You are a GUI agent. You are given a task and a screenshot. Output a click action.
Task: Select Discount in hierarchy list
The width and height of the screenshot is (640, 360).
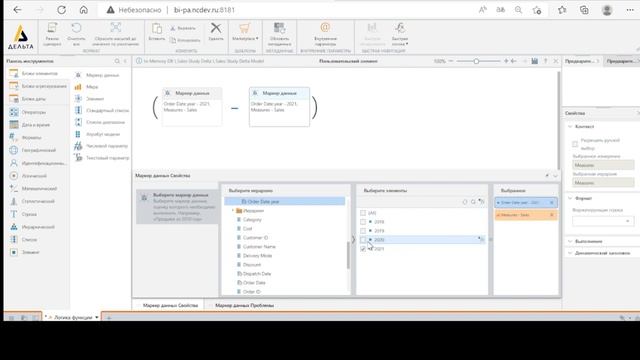pos(251,264)
